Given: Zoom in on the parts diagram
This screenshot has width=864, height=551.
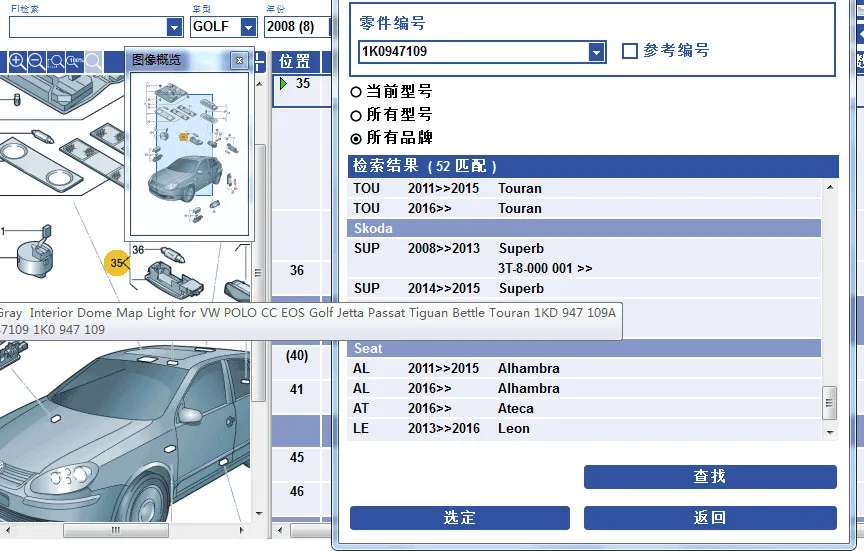Looking at the screenshot, I should pyautogui.click(x=17, y=61).
